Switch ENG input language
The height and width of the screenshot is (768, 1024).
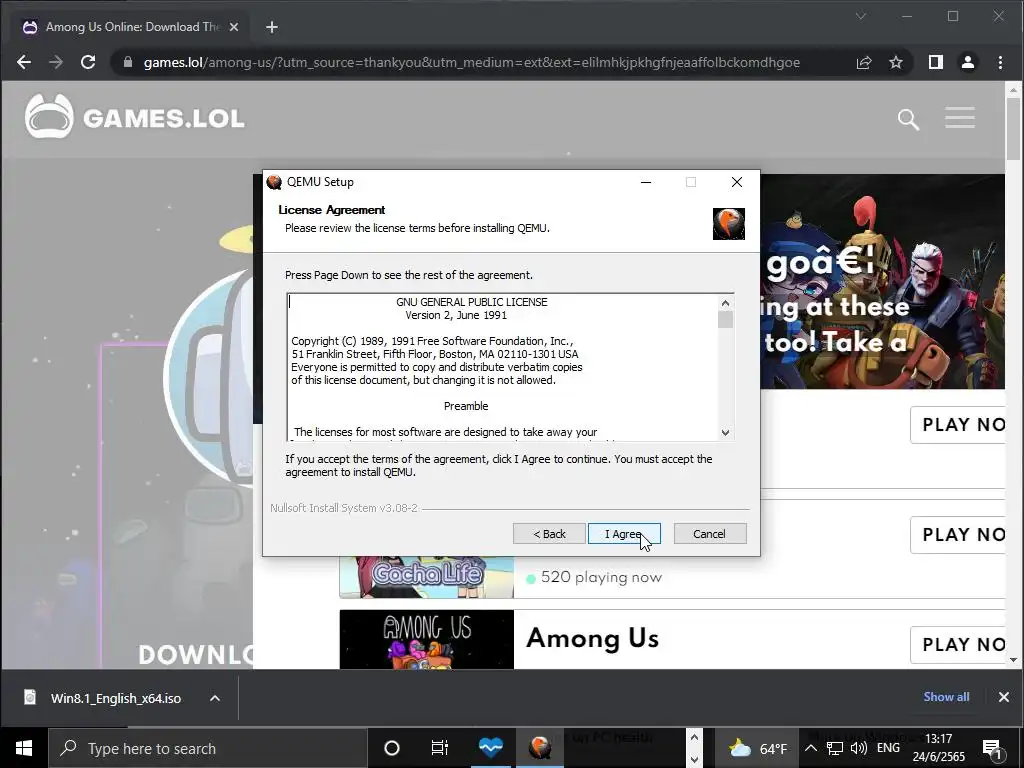pyautogui.click(x=888, y=748)
